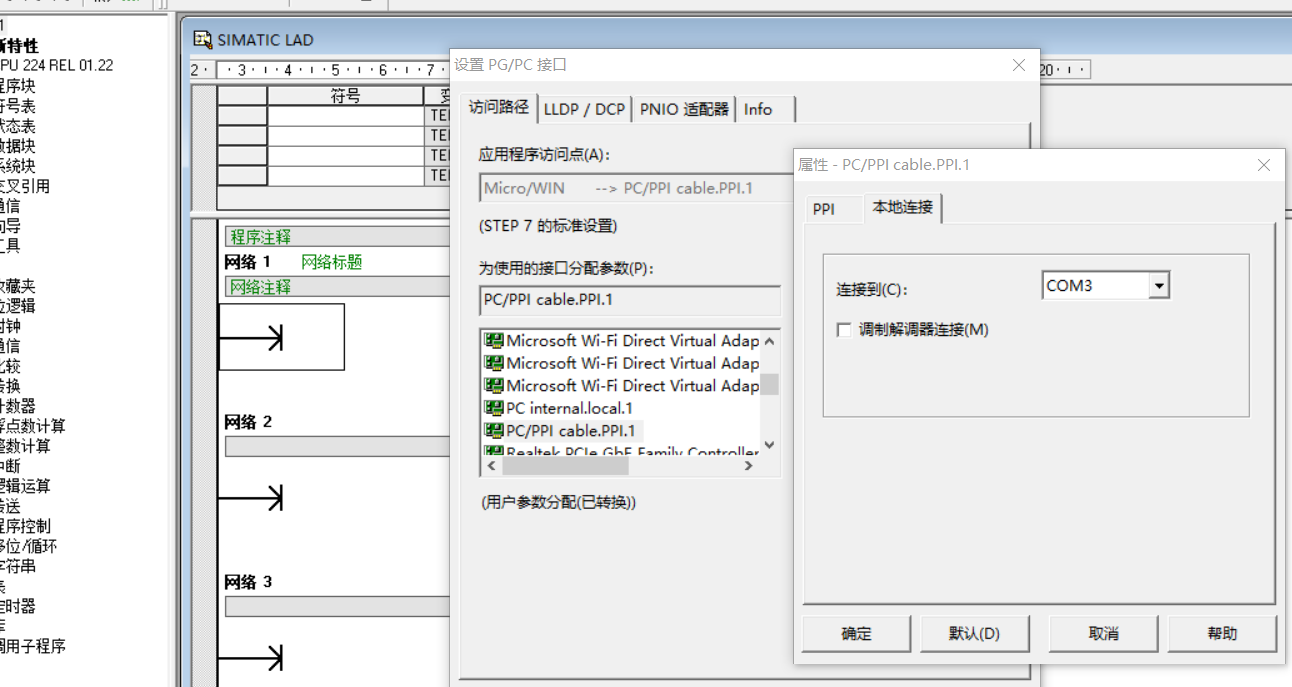The width and height of the screenshot is (1292, 687).
Task: Click the 确定 button
Action: tap(857, 634)
